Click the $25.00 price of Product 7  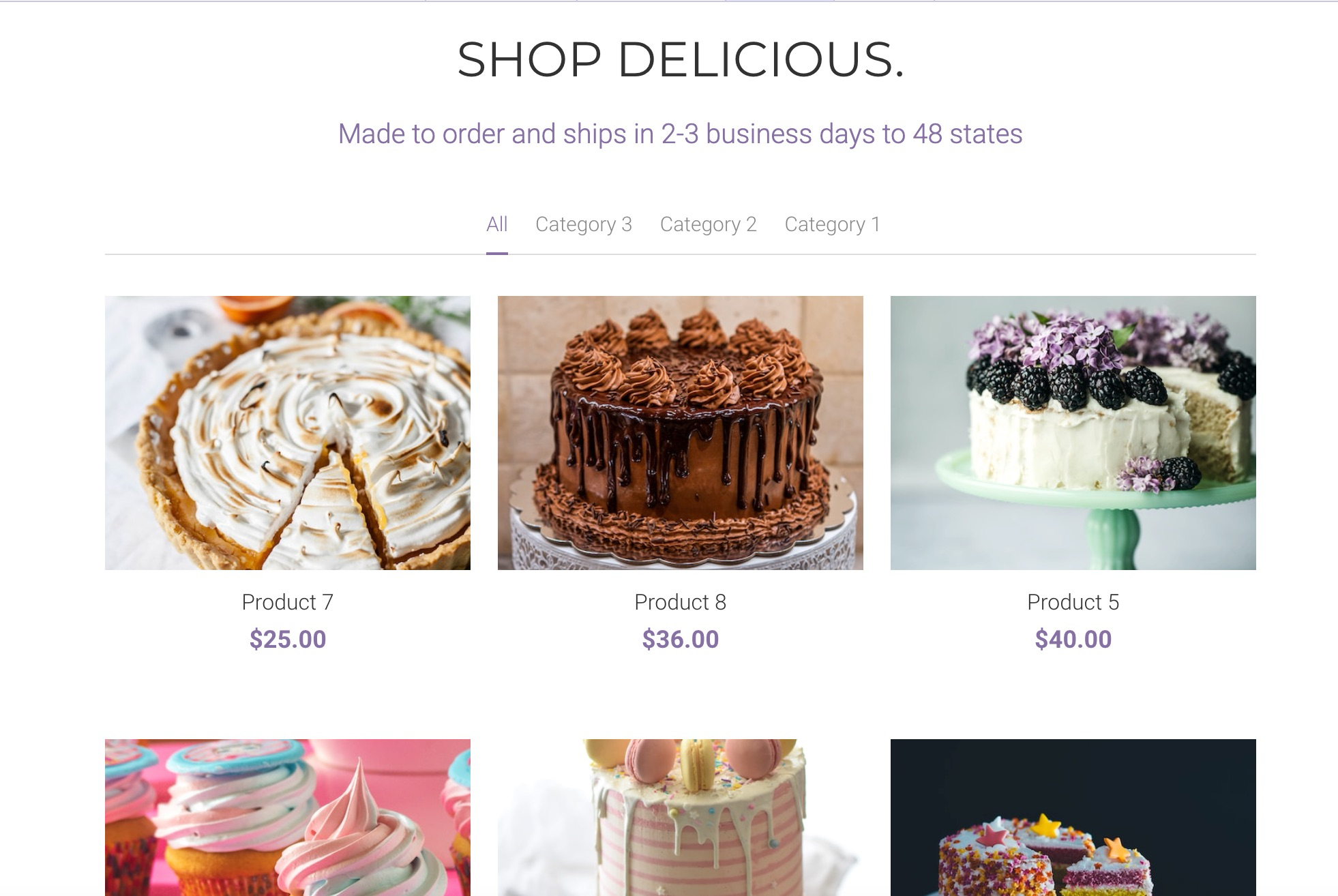click(288, 640)
